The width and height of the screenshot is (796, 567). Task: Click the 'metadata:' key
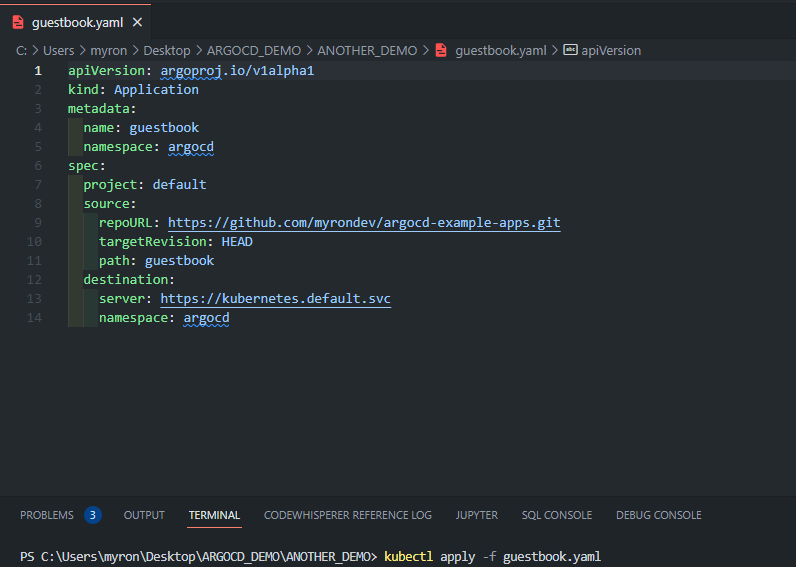(x=102, y=109)
